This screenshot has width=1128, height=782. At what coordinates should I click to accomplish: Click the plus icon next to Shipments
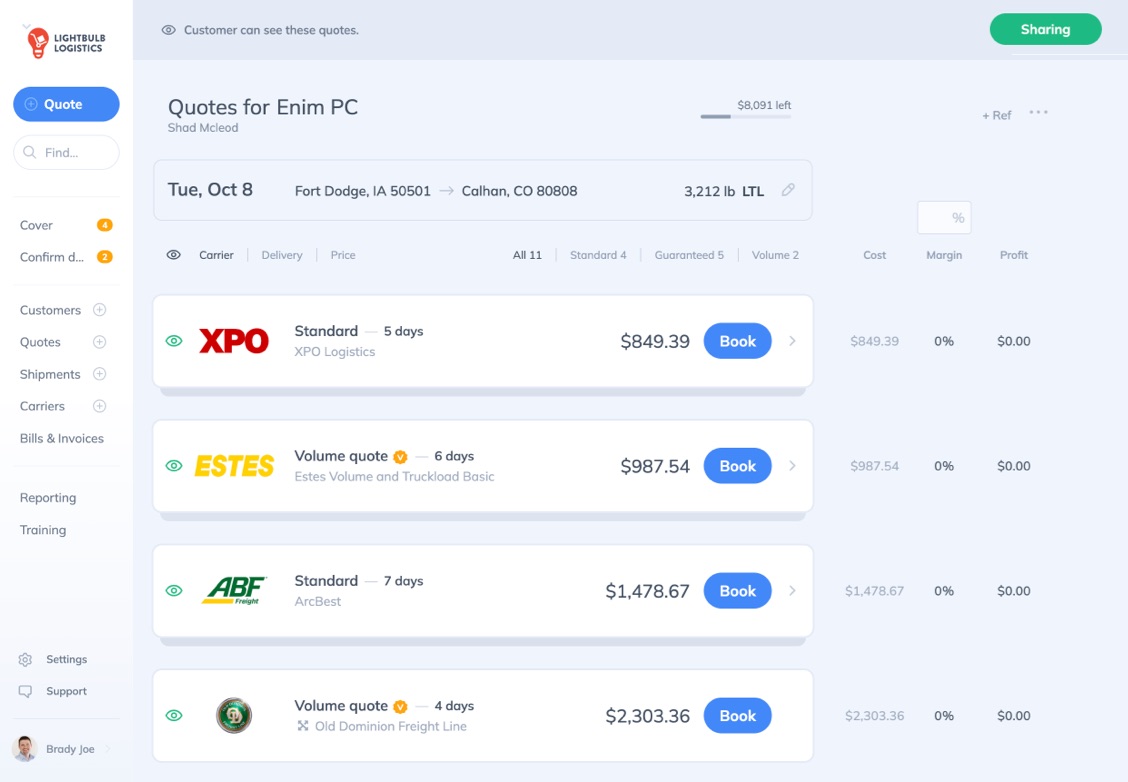click(x=99, y=374)
